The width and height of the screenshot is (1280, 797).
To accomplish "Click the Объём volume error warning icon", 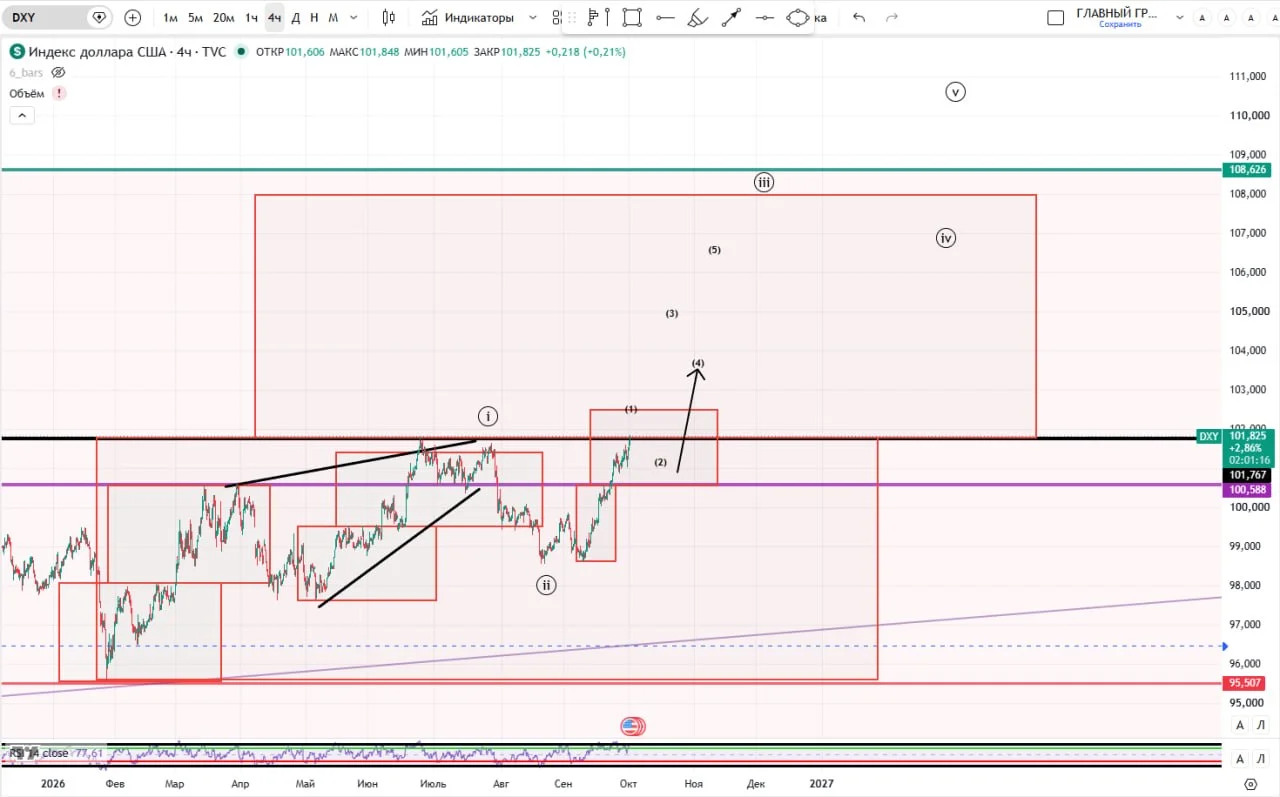I will pyautogui.click(x=59, y=93).
